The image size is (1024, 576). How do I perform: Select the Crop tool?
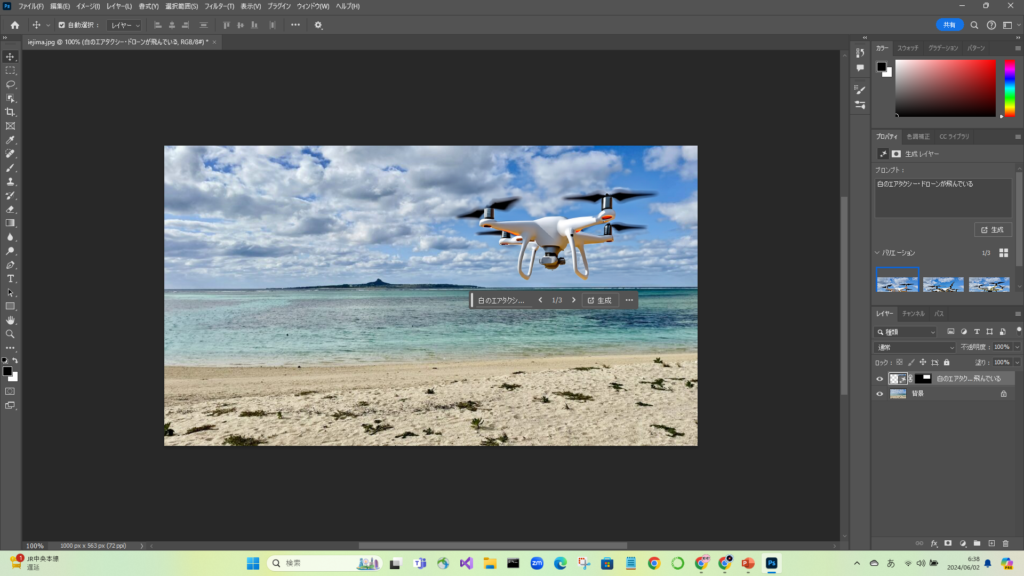tap(10, 112)
